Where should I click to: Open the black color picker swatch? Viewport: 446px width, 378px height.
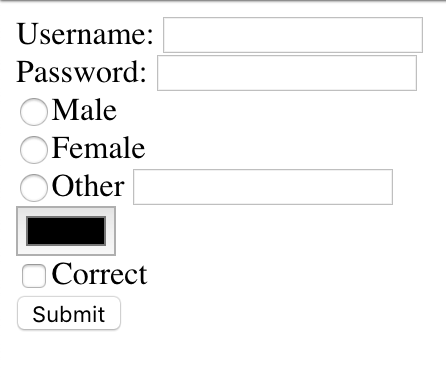click(66, 231)
